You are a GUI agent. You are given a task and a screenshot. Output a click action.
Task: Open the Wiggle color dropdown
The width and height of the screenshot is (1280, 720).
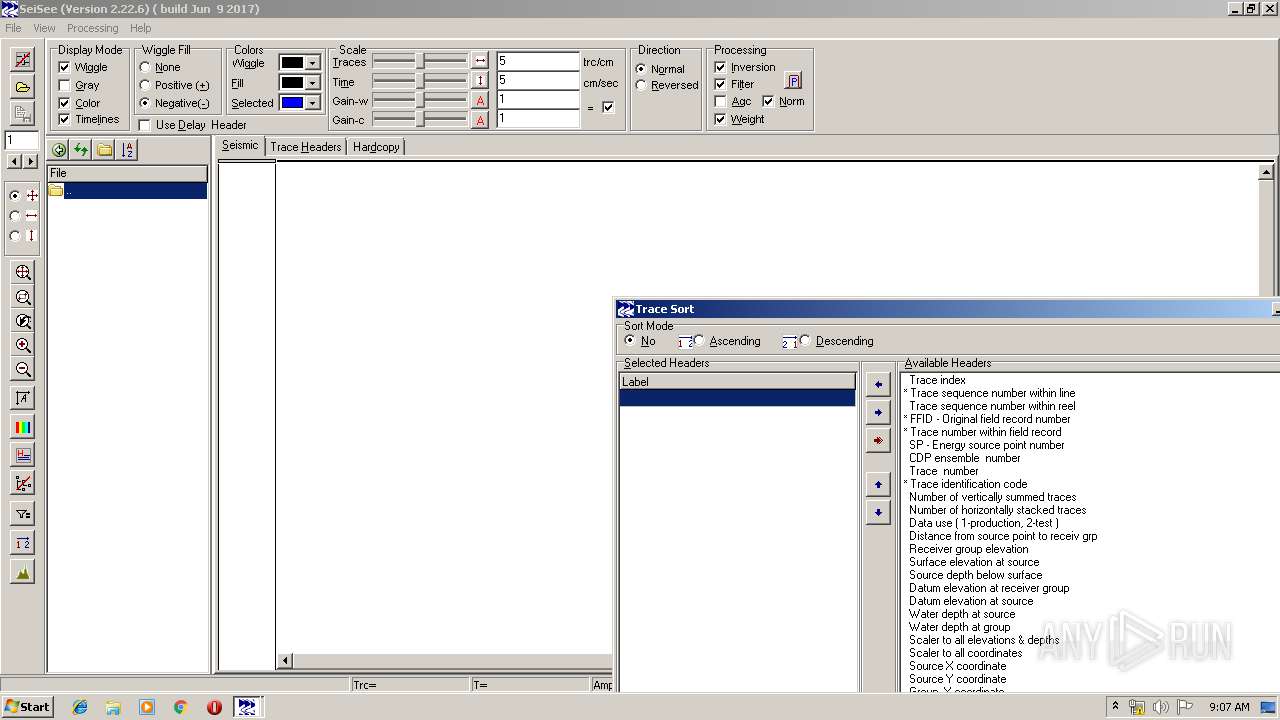(312, 63)
